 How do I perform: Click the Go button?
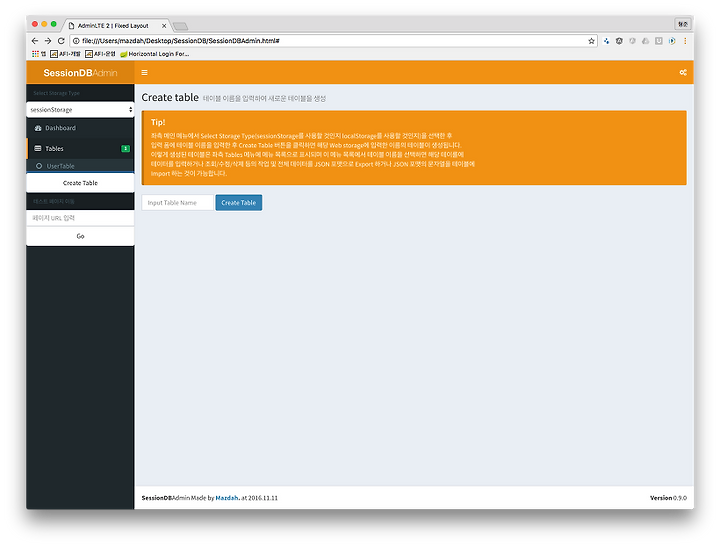(80, 236)
